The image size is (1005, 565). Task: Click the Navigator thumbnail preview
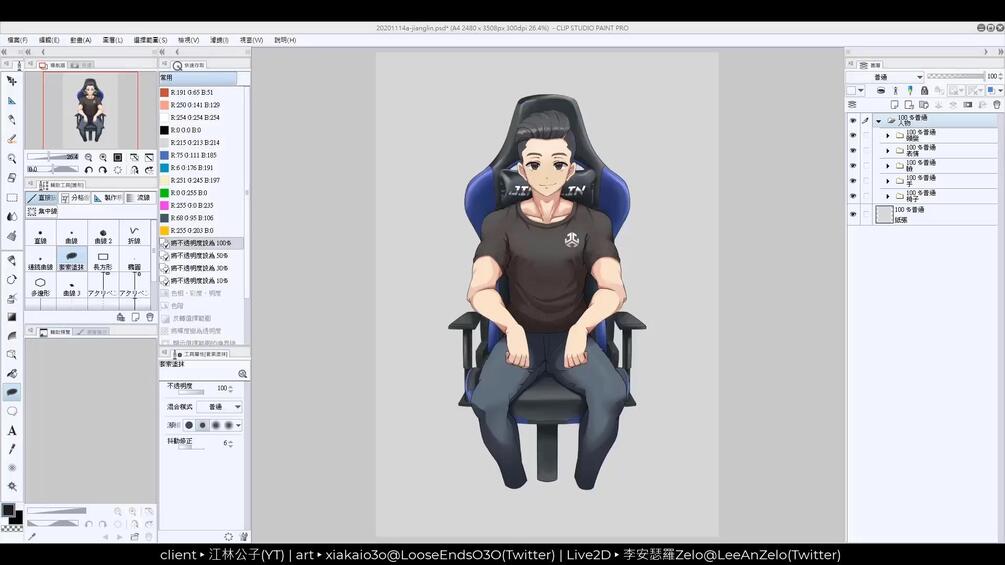click(90, 110)
